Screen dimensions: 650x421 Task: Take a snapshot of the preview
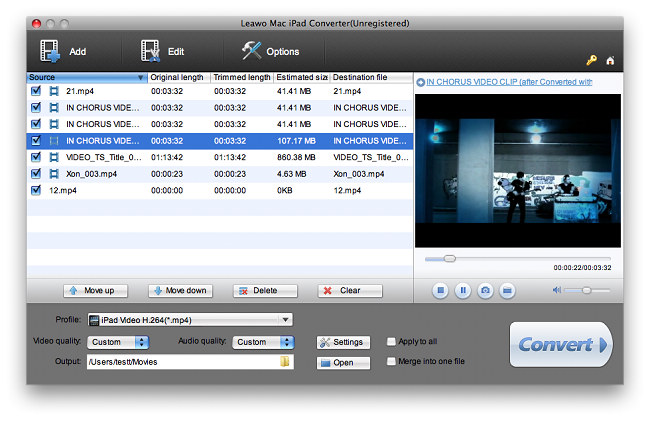(x=485, y=290)
